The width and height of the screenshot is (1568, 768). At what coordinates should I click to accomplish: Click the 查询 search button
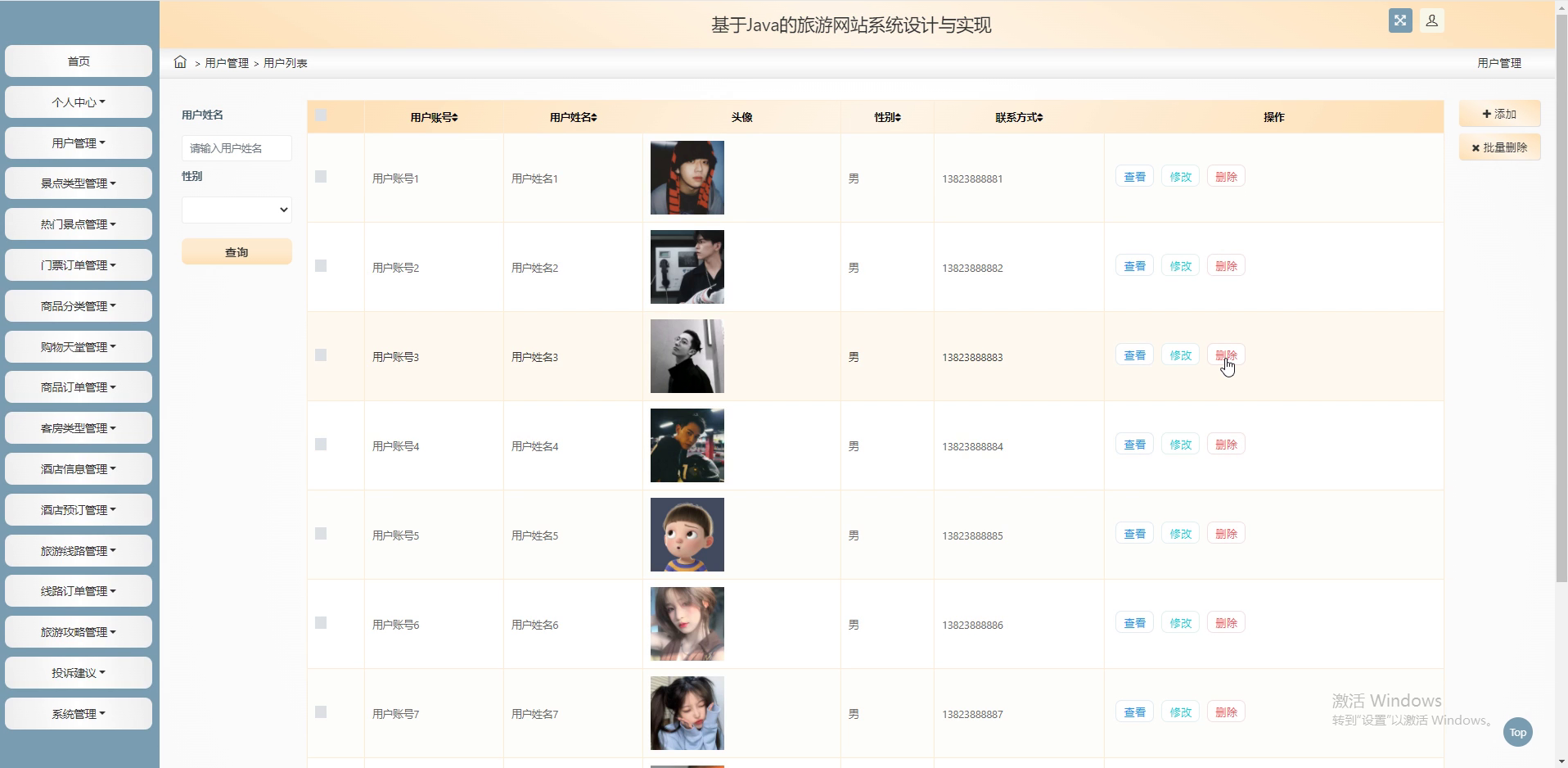click(237, 252)
